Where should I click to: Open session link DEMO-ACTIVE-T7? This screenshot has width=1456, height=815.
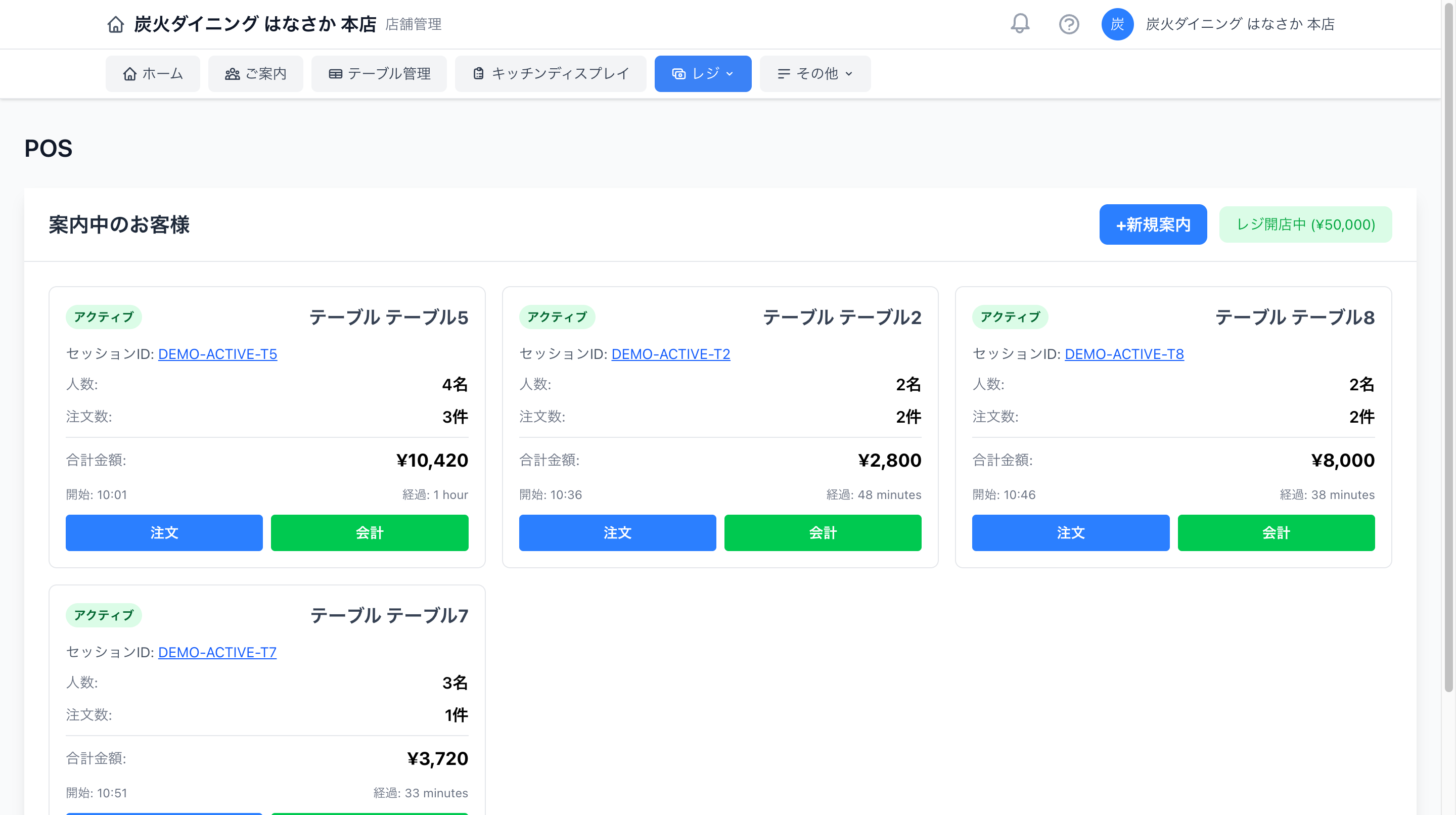pyautogui.click(x=217, y=652)
